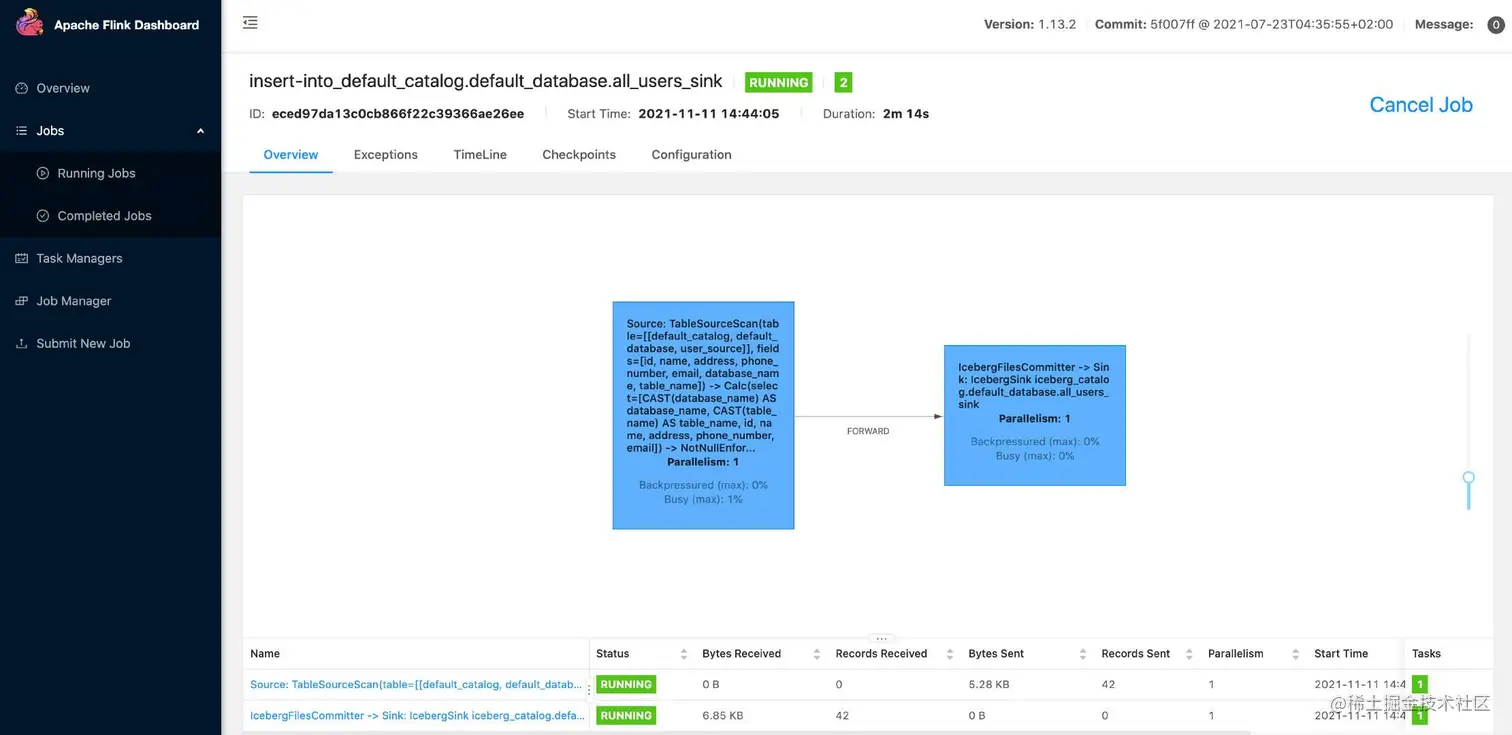Select the IcebergFilesCommitter node in job graph
The height and width of the screenshot is (735, 1512).
click(x=1034, y=415)
